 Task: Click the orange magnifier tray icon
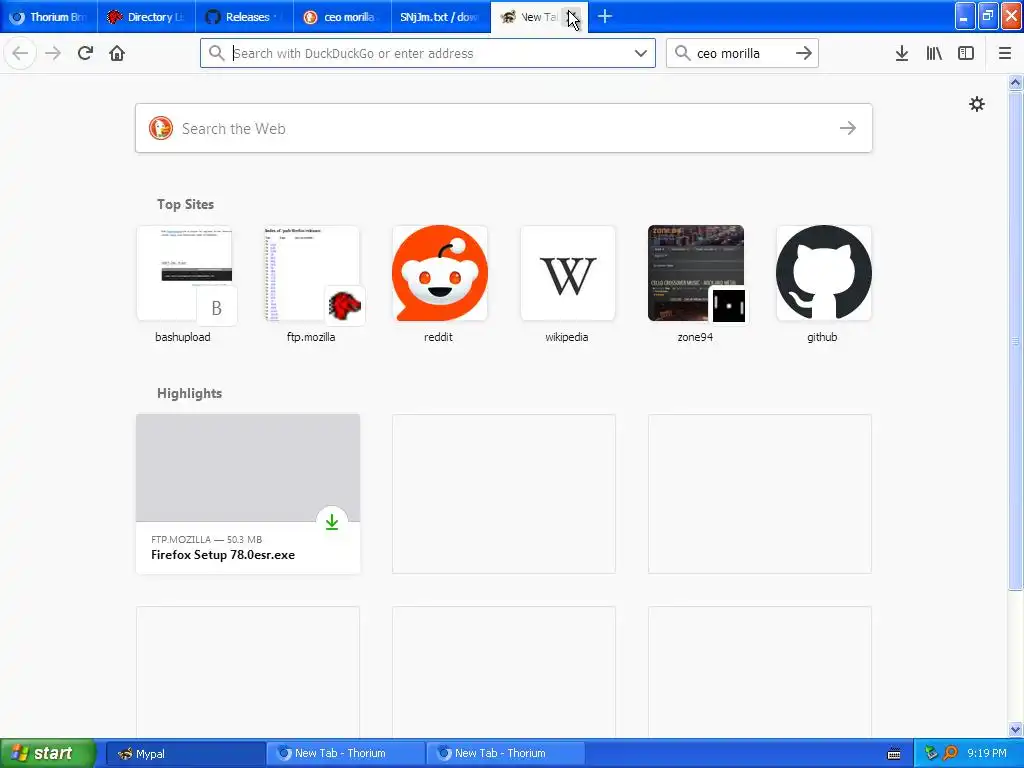click(950, 753)
